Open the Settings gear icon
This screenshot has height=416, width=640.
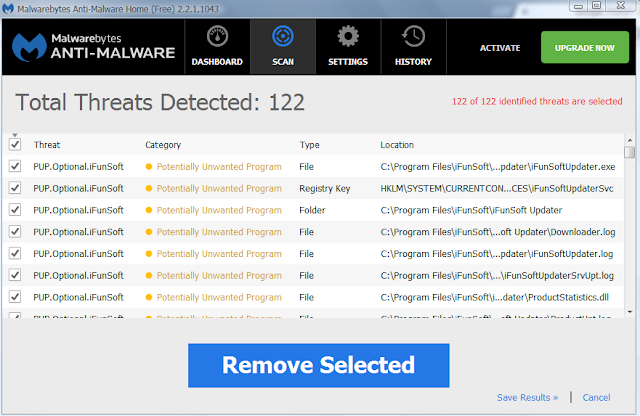coord(348,36)
